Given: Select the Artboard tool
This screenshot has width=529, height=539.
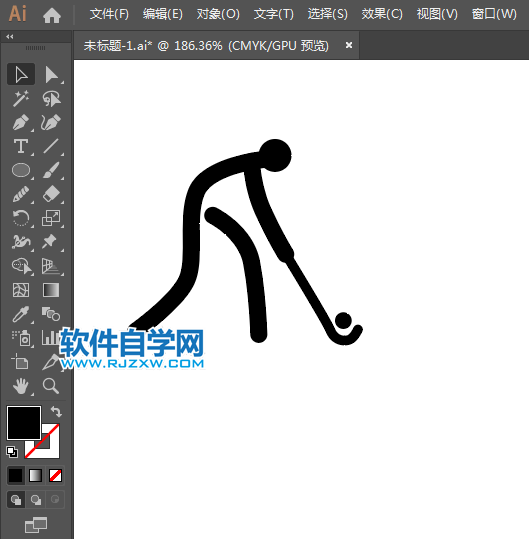Looking at the screenshot, I should (x=21, y=362).
